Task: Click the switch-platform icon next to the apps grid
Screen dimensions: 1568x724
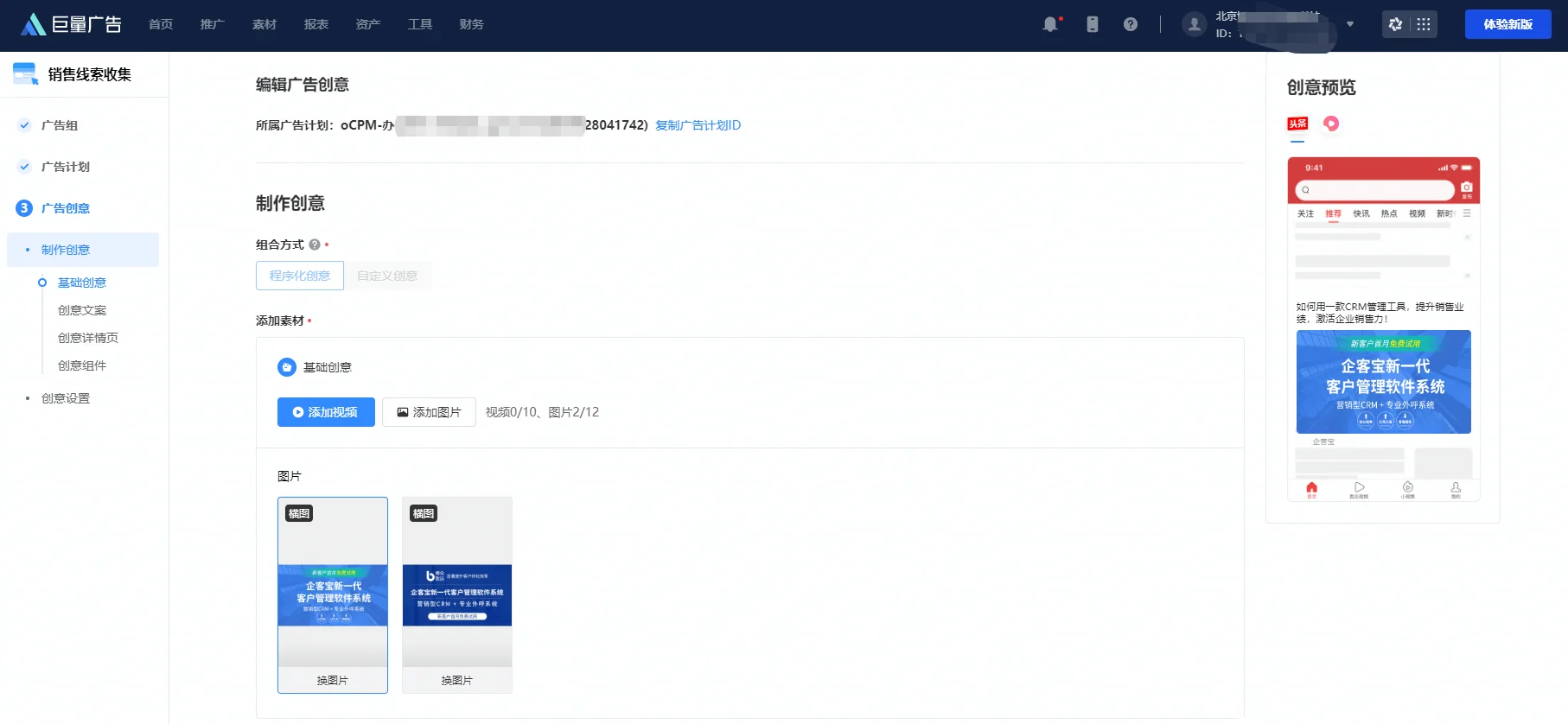Action: click(x=1395, y=24)
